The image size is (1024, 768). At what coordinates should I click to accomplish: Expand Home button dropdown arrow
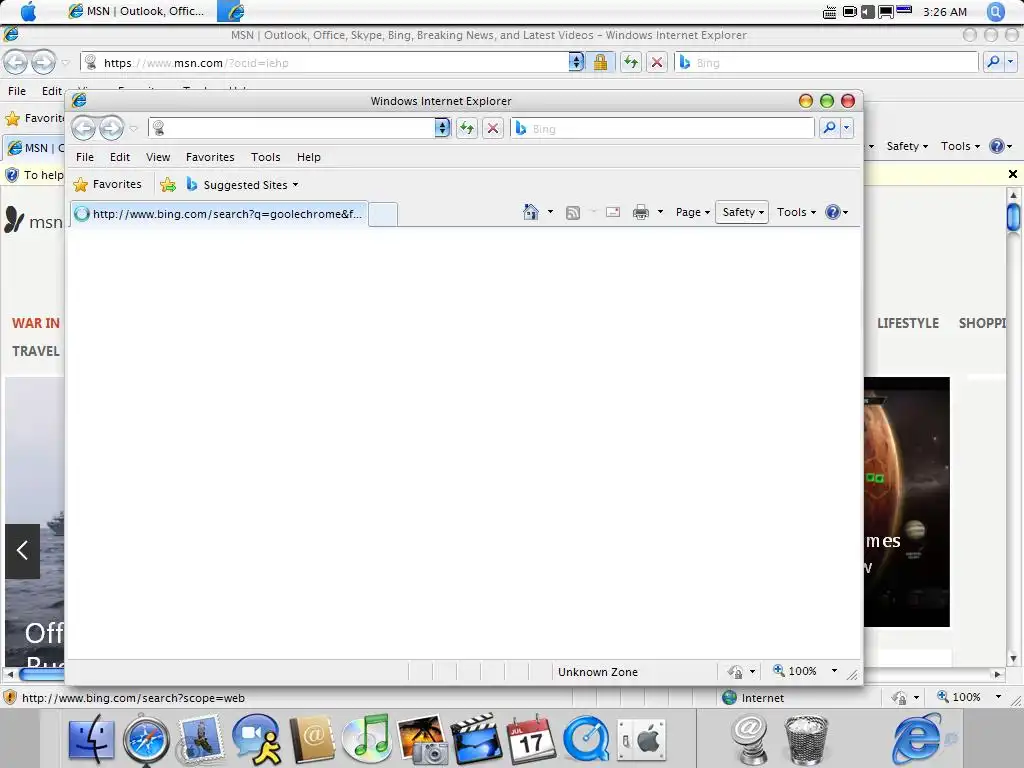click(550, 212)
